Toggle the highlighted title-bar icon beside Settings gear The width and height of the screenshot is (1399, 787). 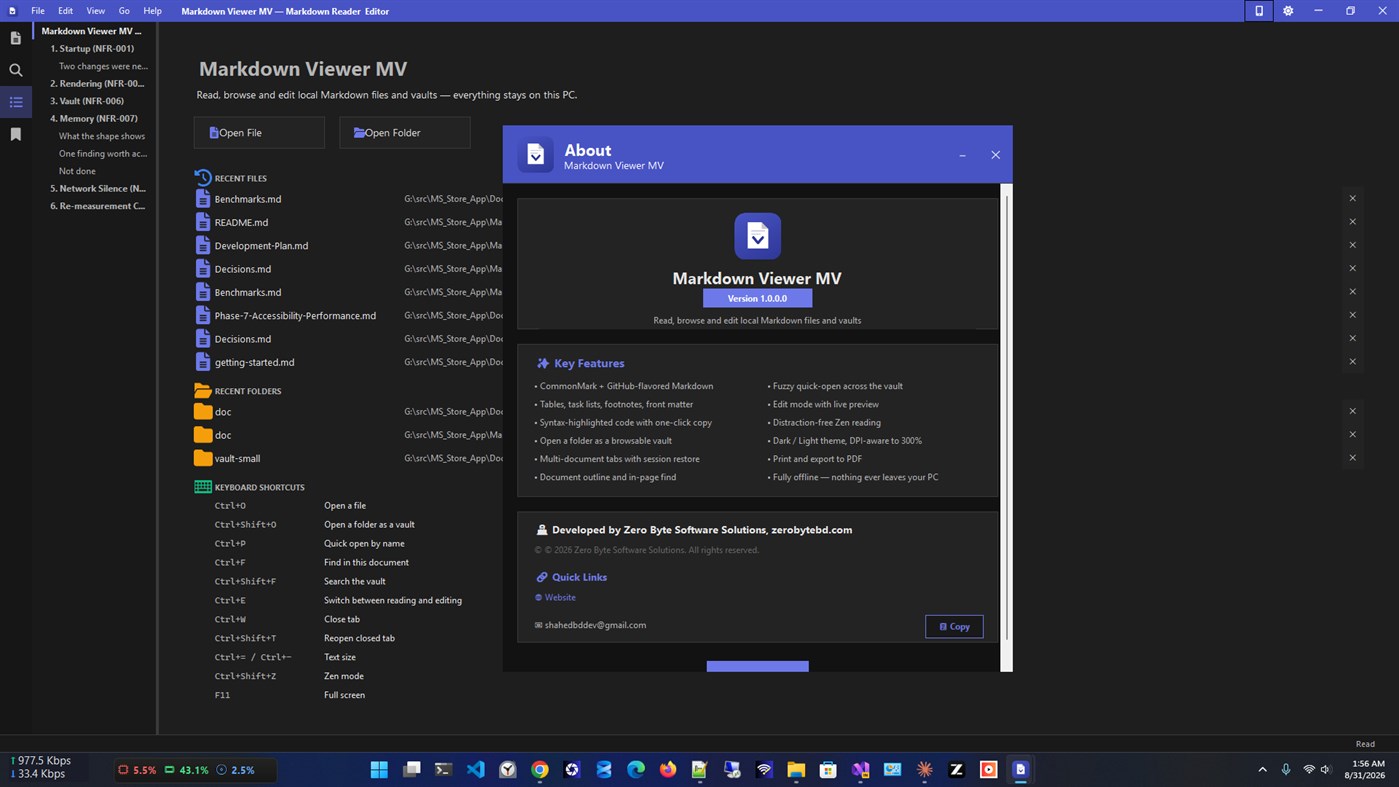click(x=1259, y=11)
